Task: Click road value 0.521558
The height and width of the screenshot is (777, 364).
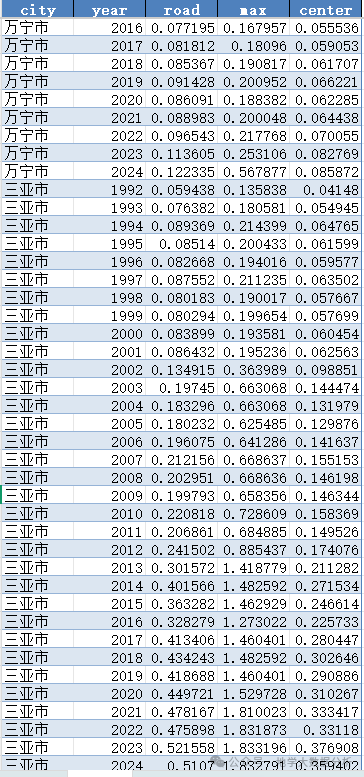Action: 181,747
